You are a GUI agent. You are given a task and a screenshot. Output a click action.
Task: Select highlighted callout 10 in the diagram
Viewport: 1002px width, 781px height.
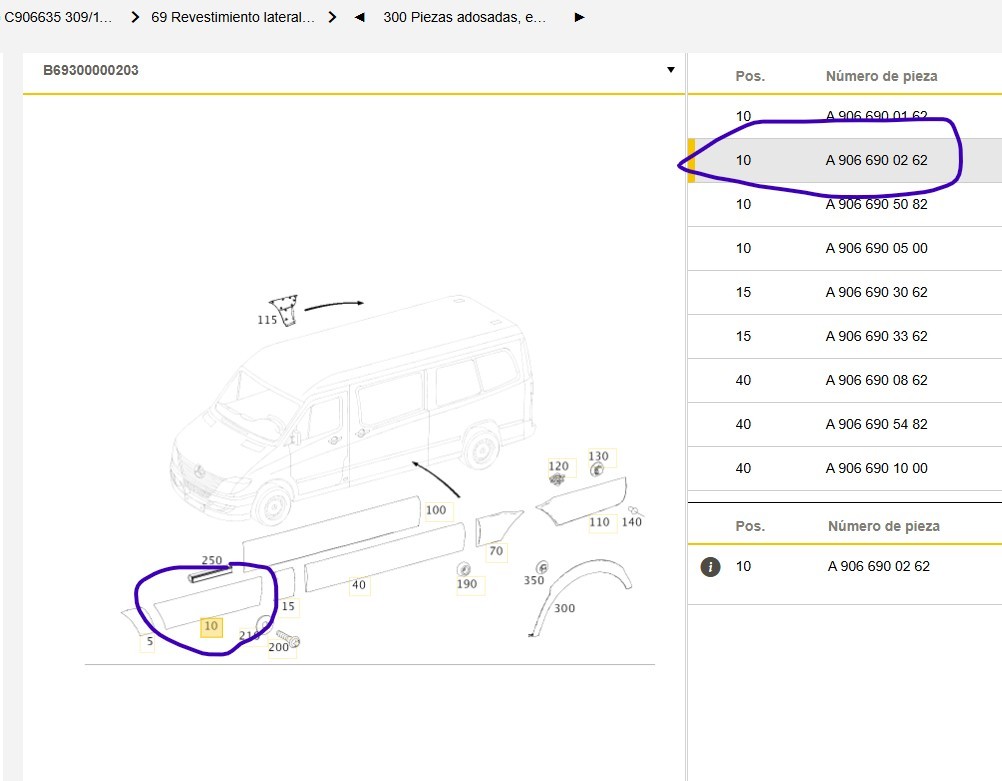pyautogui.click(x=211, y=627)
